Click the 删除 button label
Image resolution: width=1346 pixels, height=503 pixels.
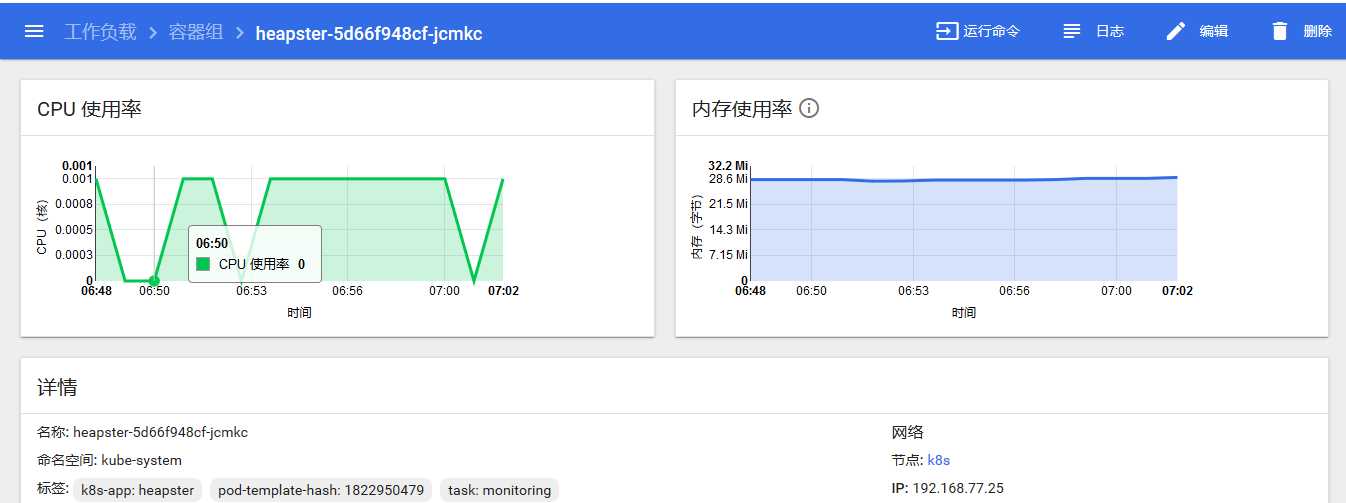pyautogui.click(x=1318, y=31)
